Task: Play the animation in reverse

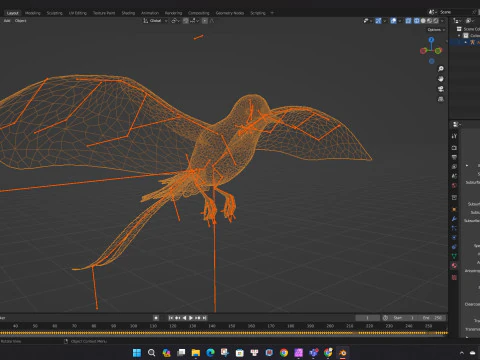Action: 184,318
